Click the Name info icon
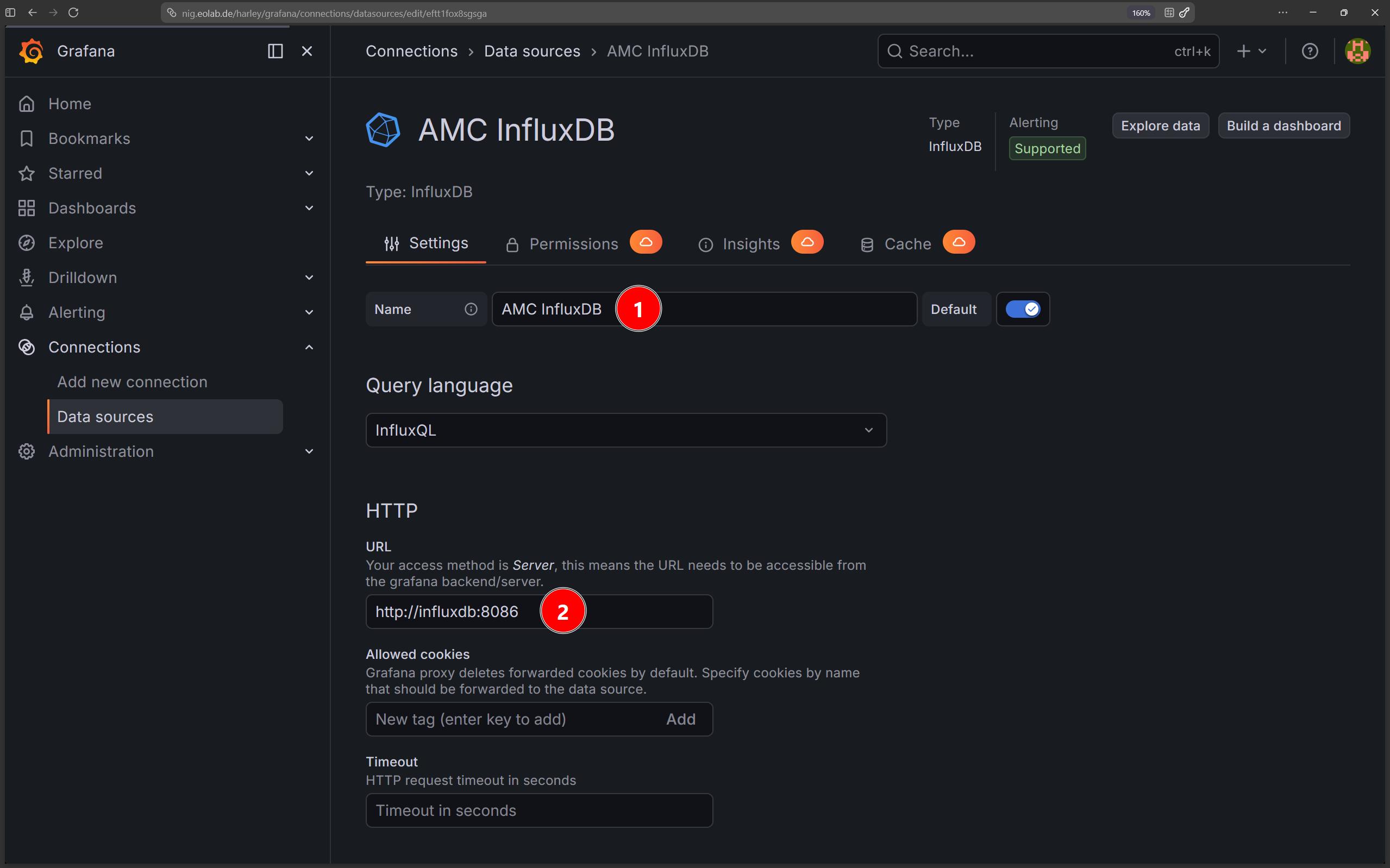Image resolution: width=1390 pixels, height=868 pixels. click(x=471, y=310)
